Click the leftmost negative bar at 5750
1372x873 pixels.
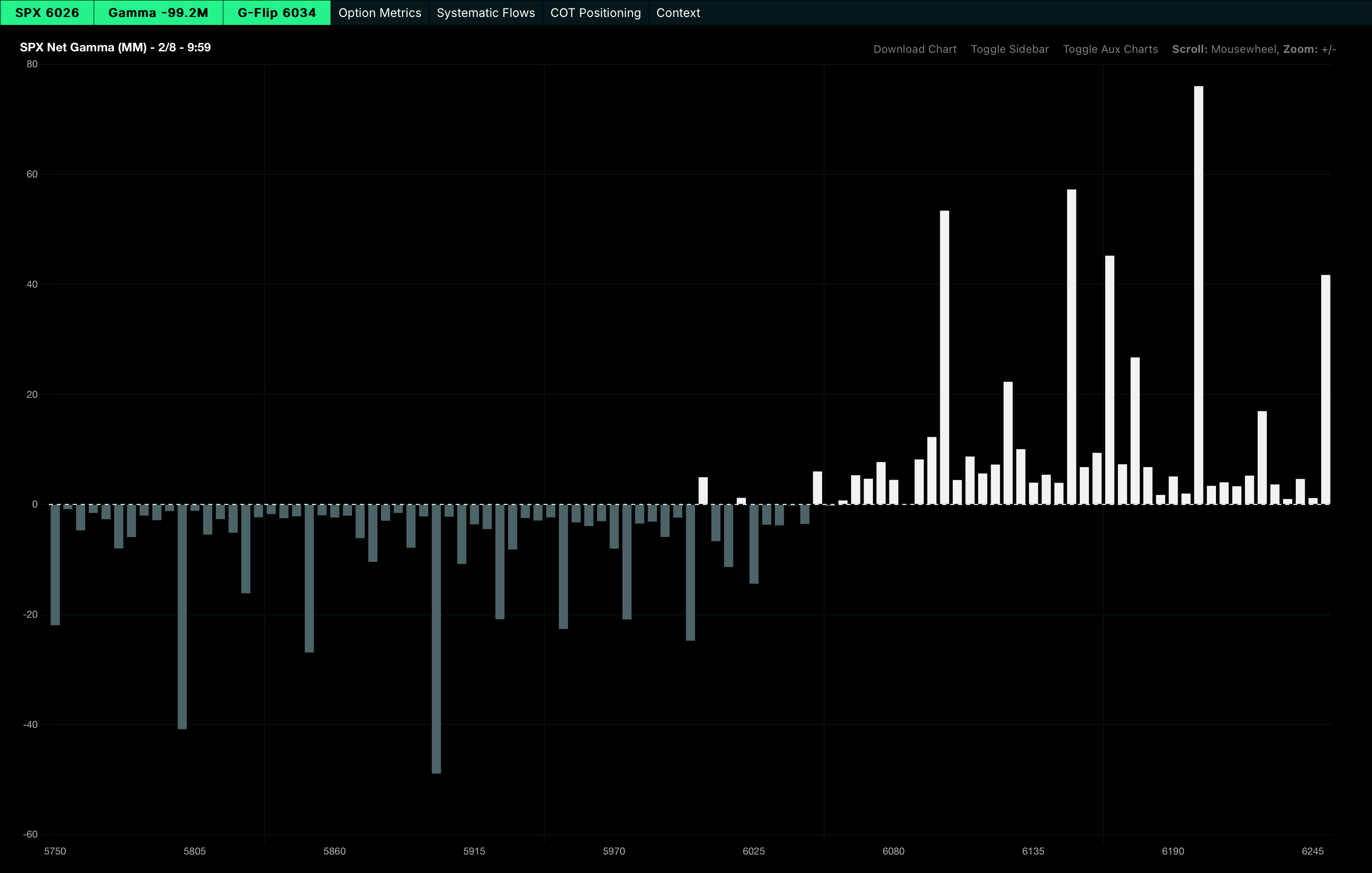point(55,564)
